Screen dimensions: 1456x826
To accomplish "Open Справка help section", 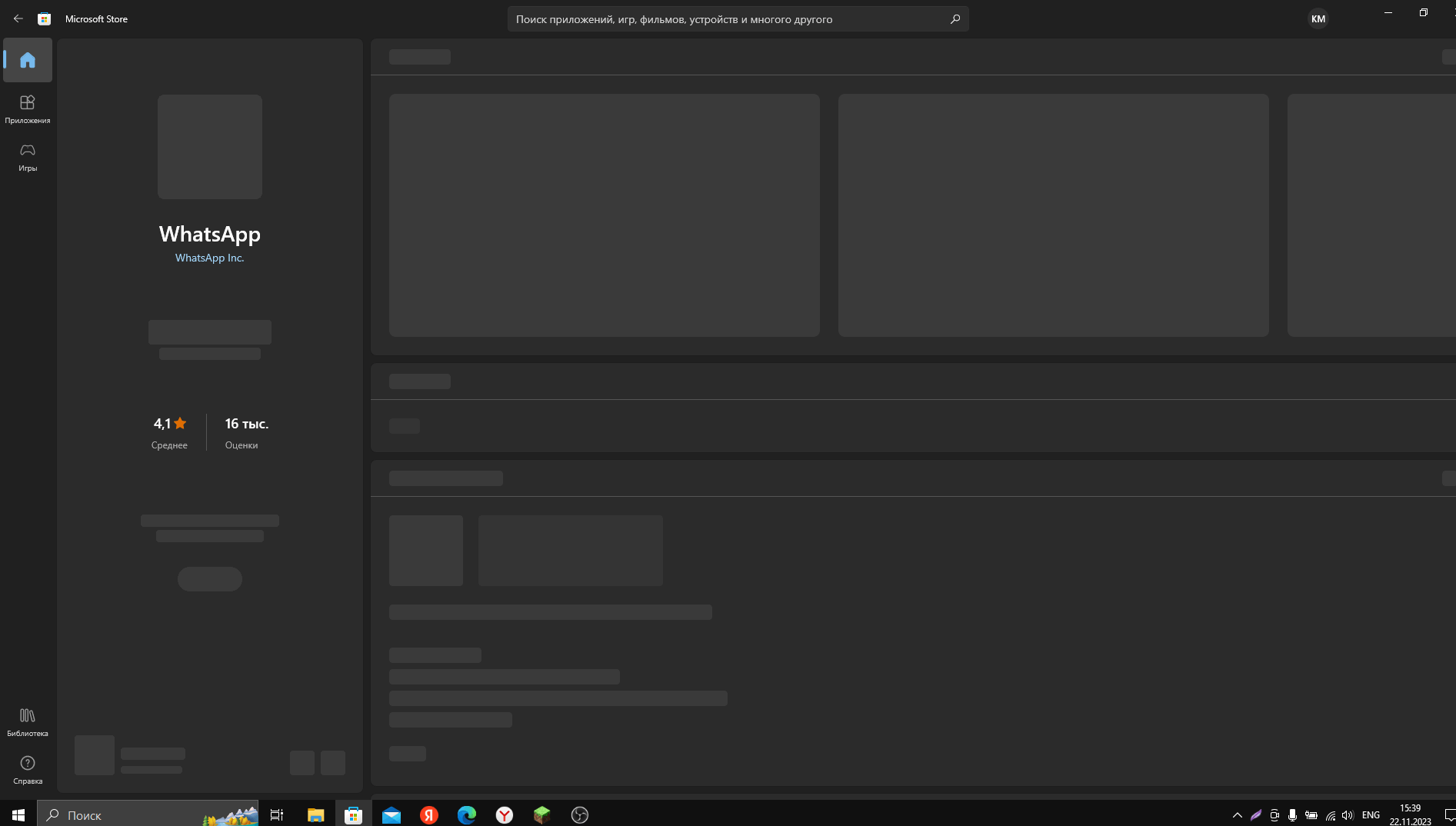I will click(x=28, y=770).
